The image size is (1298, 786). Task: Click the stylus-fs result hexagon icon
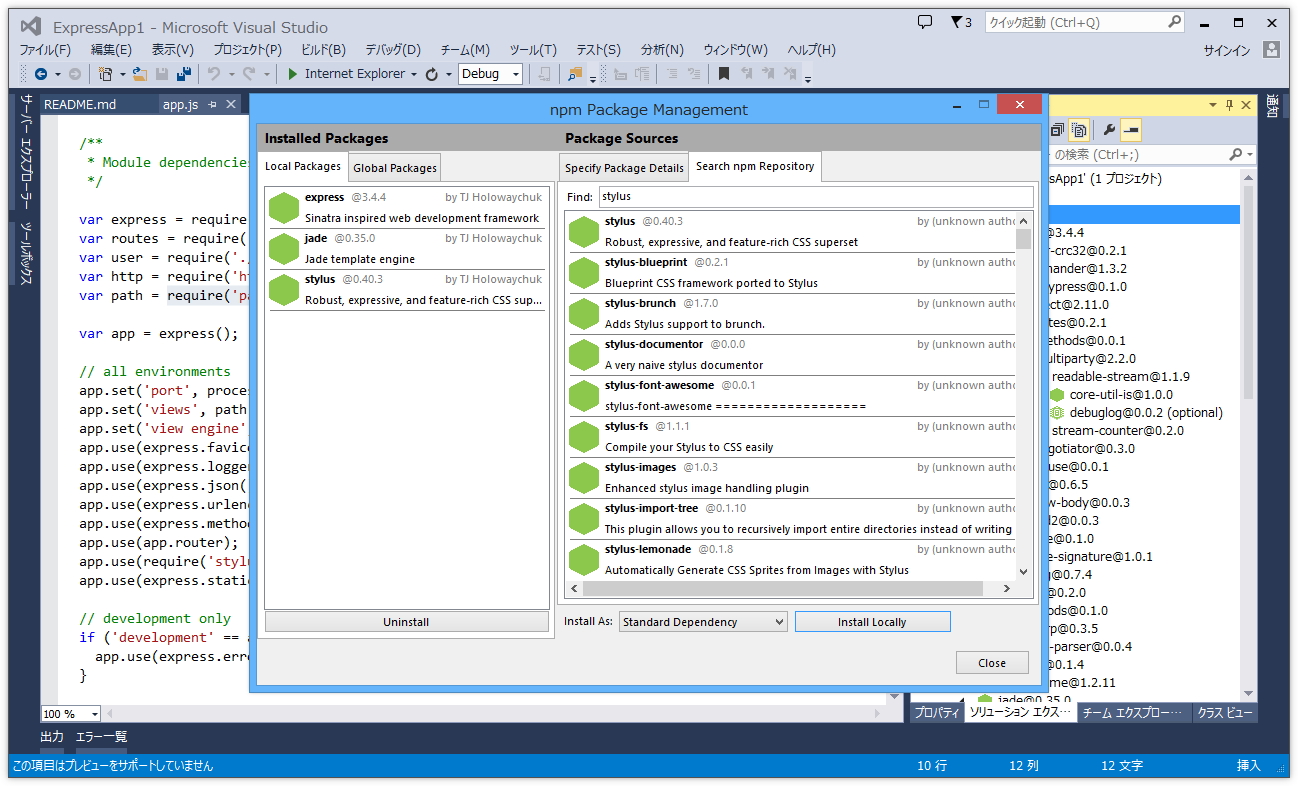pos(584,436)
